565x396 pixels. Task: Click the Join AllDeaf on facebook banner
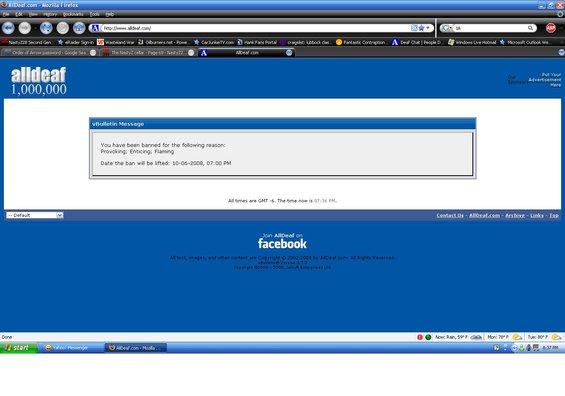pyautogui.click(x=282, y=241)
